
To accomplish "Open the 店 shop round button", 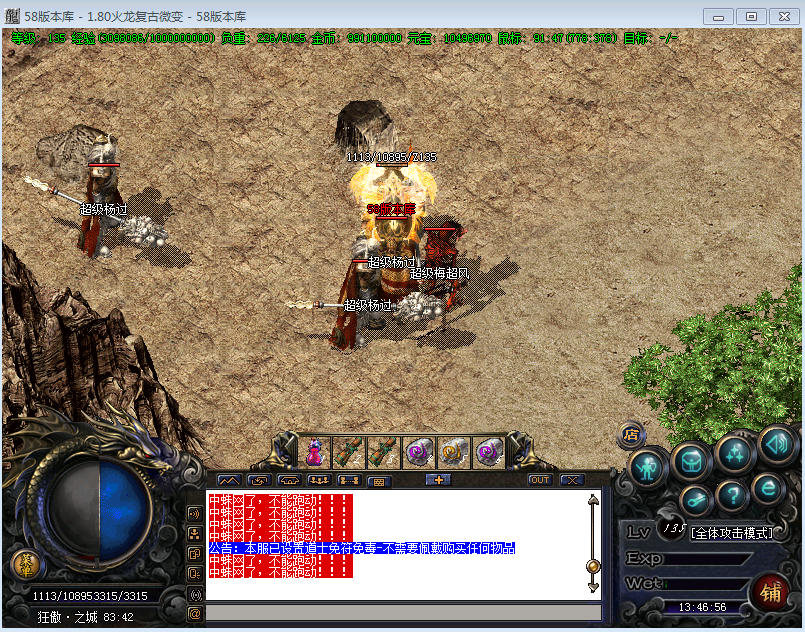I will click(x=631, y=435).
